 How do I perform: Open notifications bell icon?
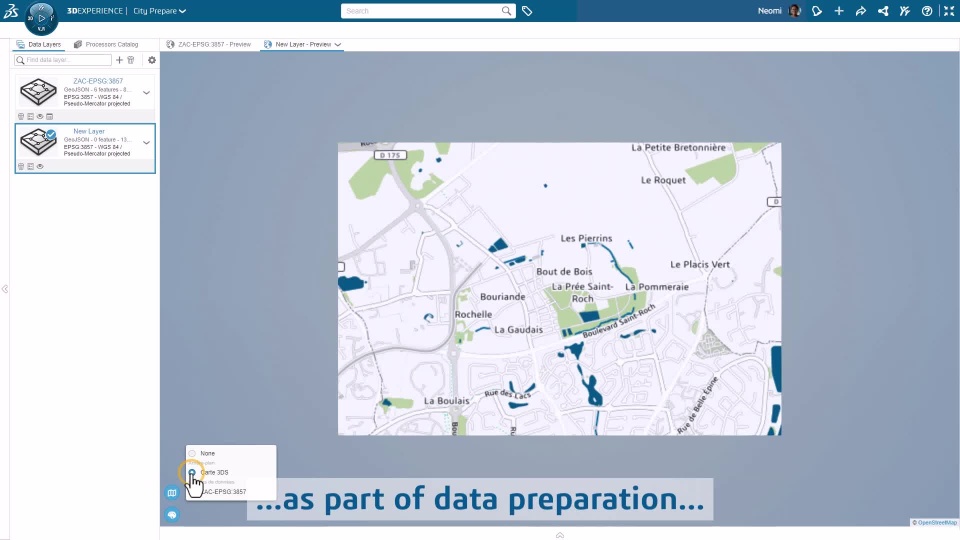coord(817,11)
